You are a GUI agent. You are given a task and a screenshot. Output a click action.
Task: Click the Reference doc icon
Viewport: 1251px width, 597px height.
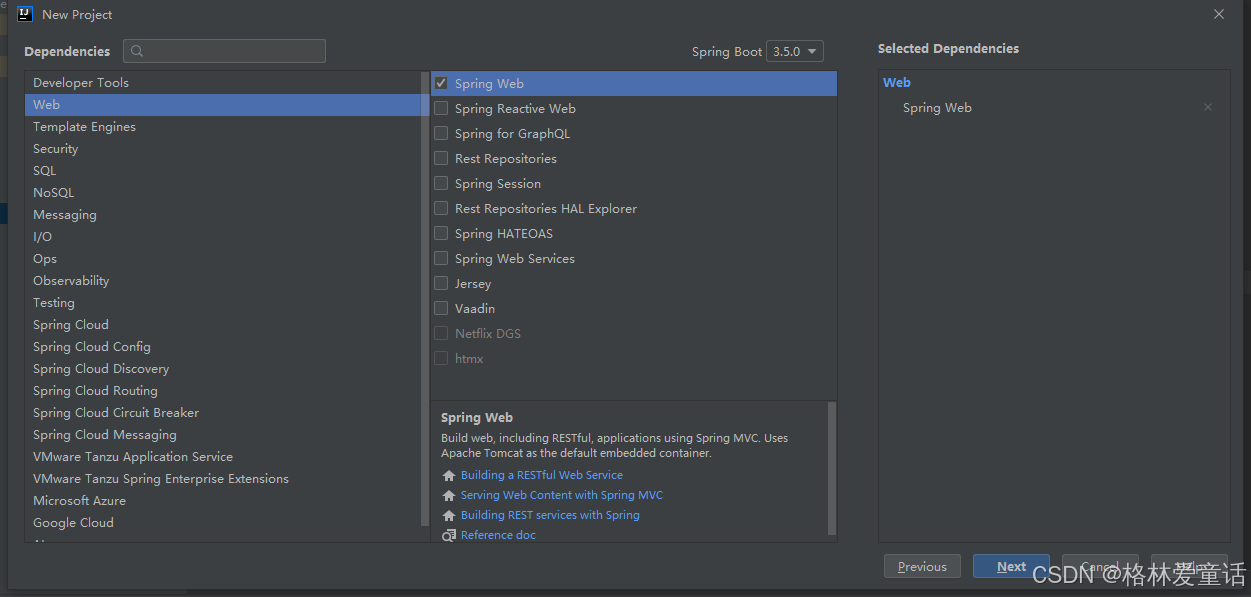click(448, 535)
